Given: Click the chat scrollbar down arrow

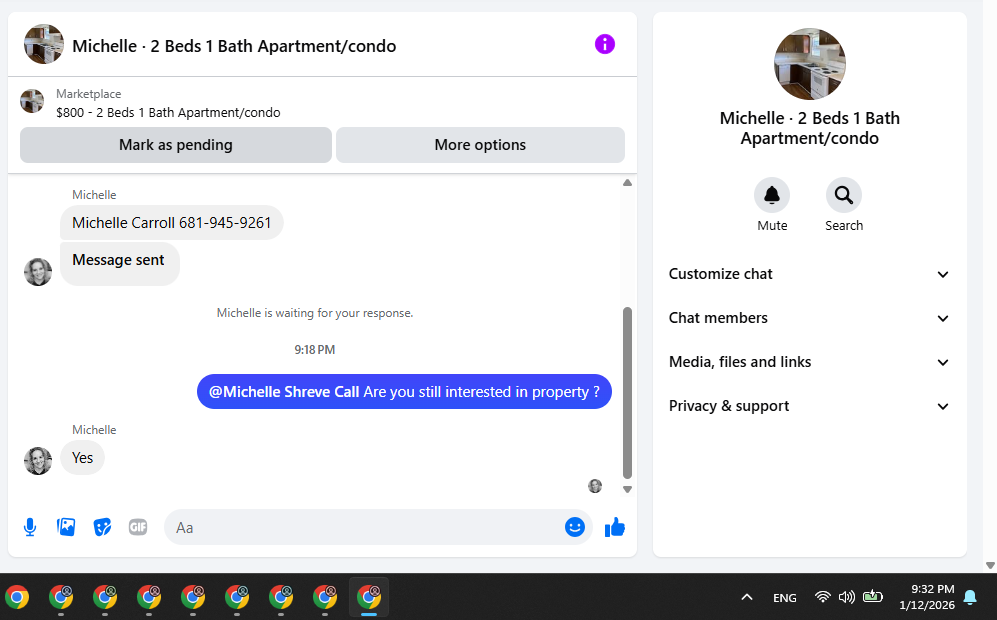Looking at the screenshot, I should (x=628, y=490).
